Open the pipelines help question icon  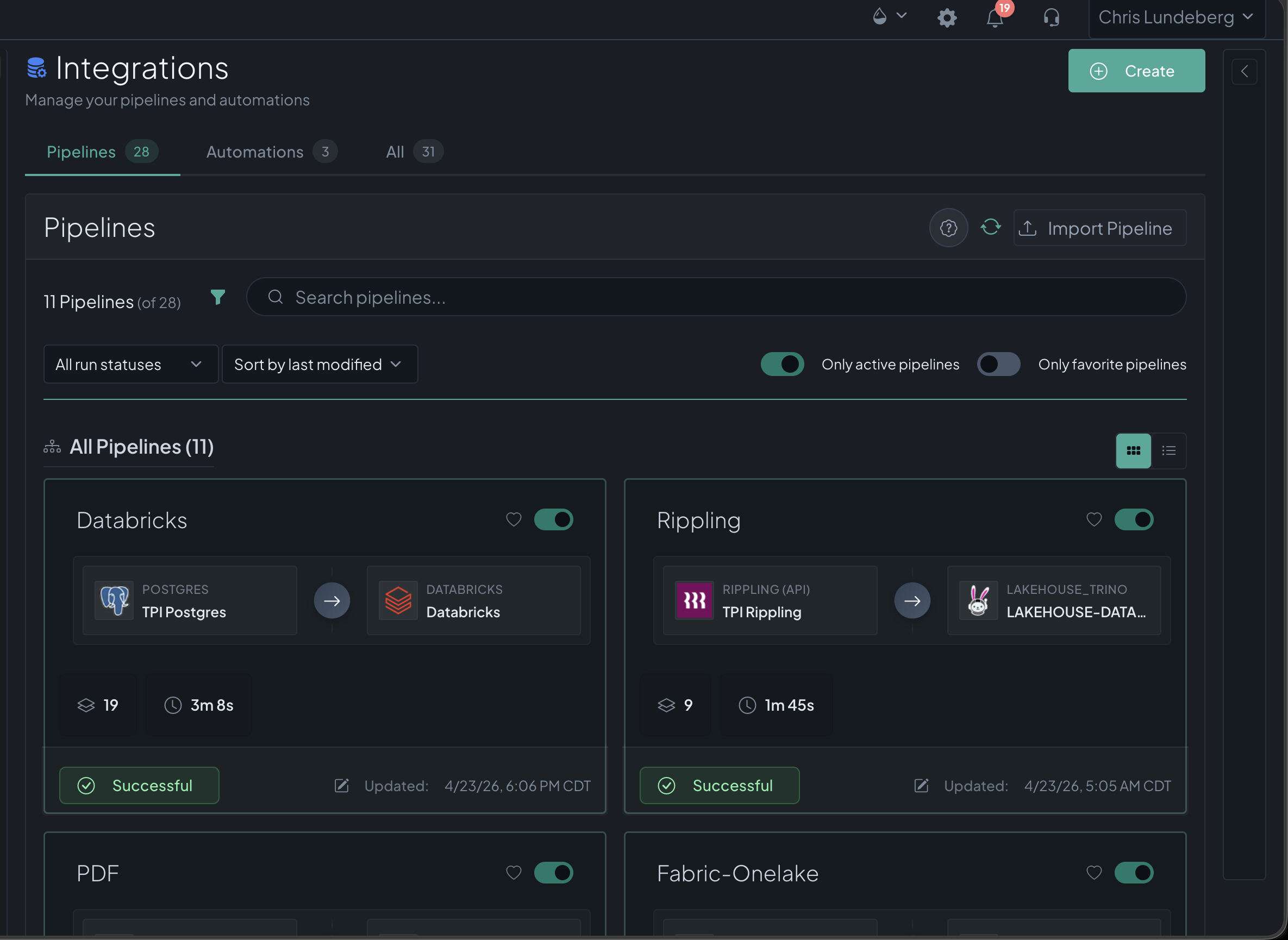coord(948,228)
